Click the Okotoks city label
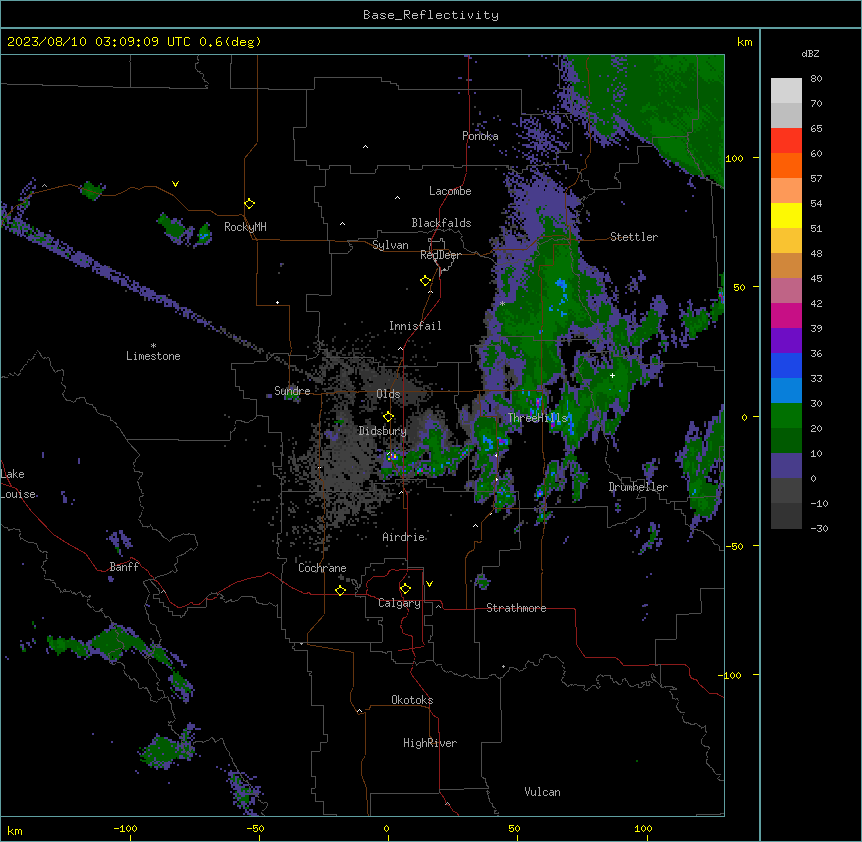The image size is (862, 842). click(412, 700)
